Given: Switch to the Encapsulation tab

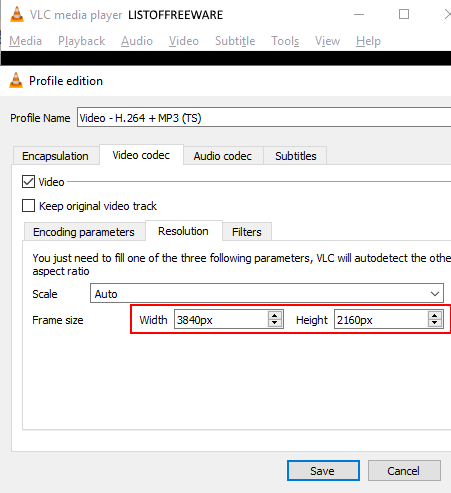Looking at the screenshot, I should pyautogui.click(x=55, y=156).
